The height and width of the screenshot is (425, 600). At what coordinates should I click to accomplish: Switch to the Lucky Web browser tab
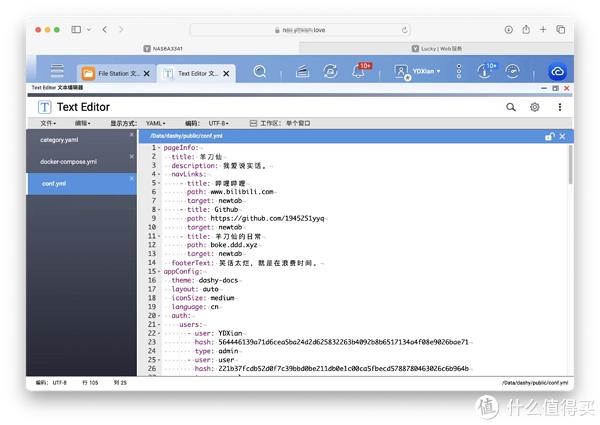point(437,49)
